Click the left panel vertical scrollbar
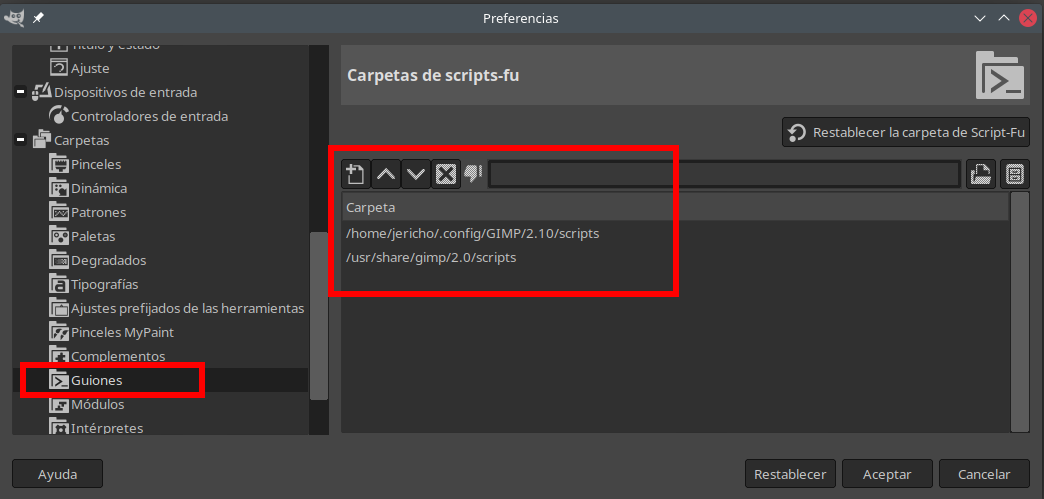The width and height of the screenshot is (1044, 499). 318,315
